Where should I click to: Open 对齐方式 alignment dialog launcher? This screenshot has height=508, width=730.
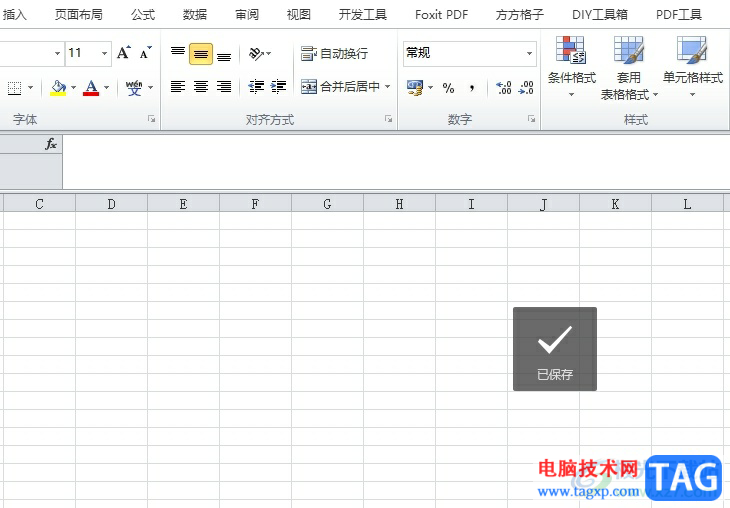point(388,119)
